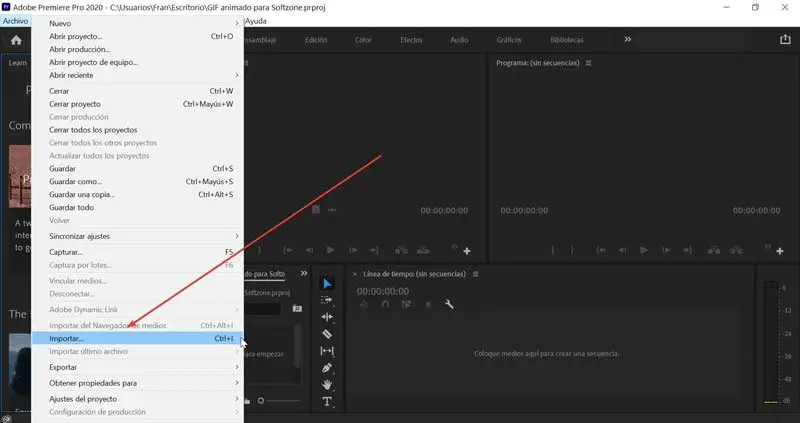Mark In in the Program monitor
800x423 pixels.
click(x=553, y=251)
